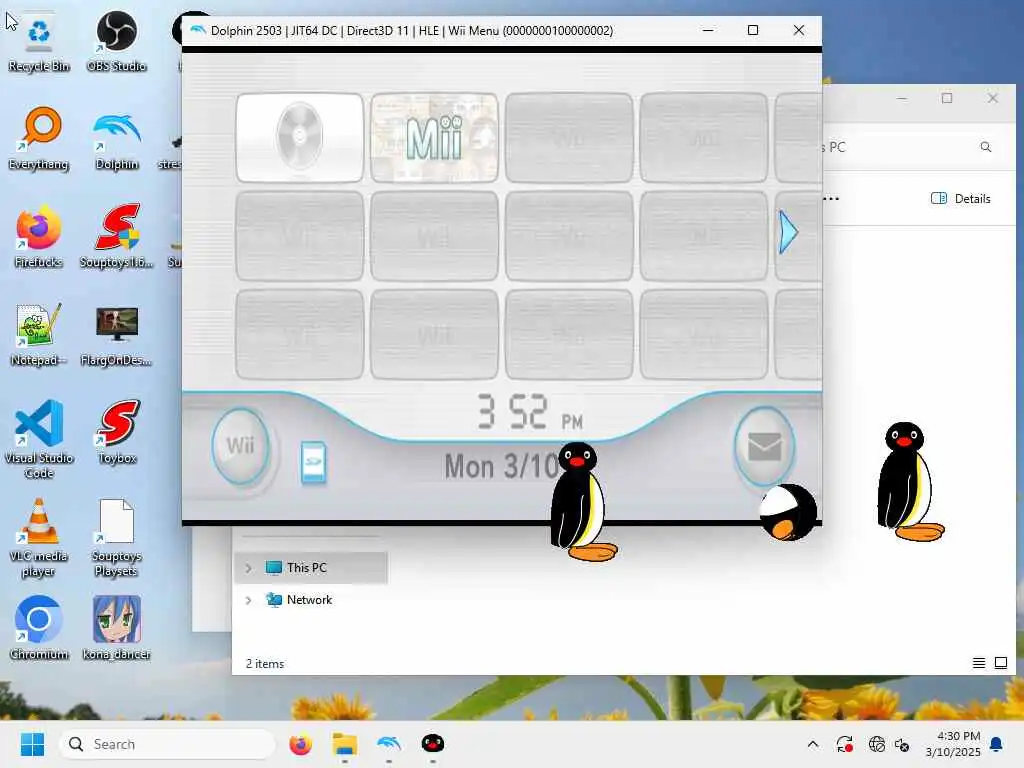Show hidden system tray icons
This screenshot has width=1024, height=768.
pyautogui.click(x=812, y=744)
